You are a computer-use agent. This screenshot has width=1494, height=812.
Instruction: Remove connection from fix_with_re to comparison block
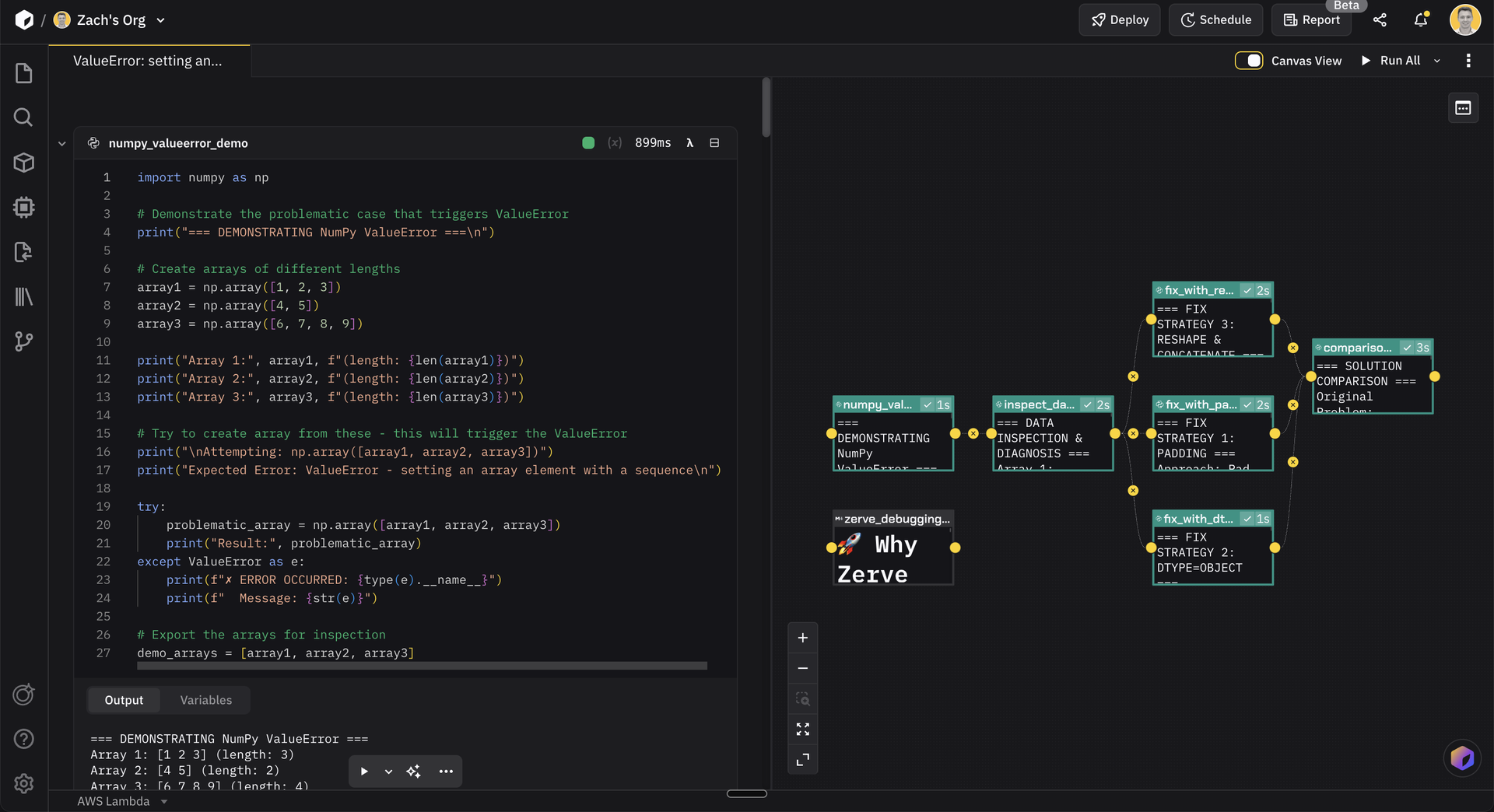tap(1292, 348)
